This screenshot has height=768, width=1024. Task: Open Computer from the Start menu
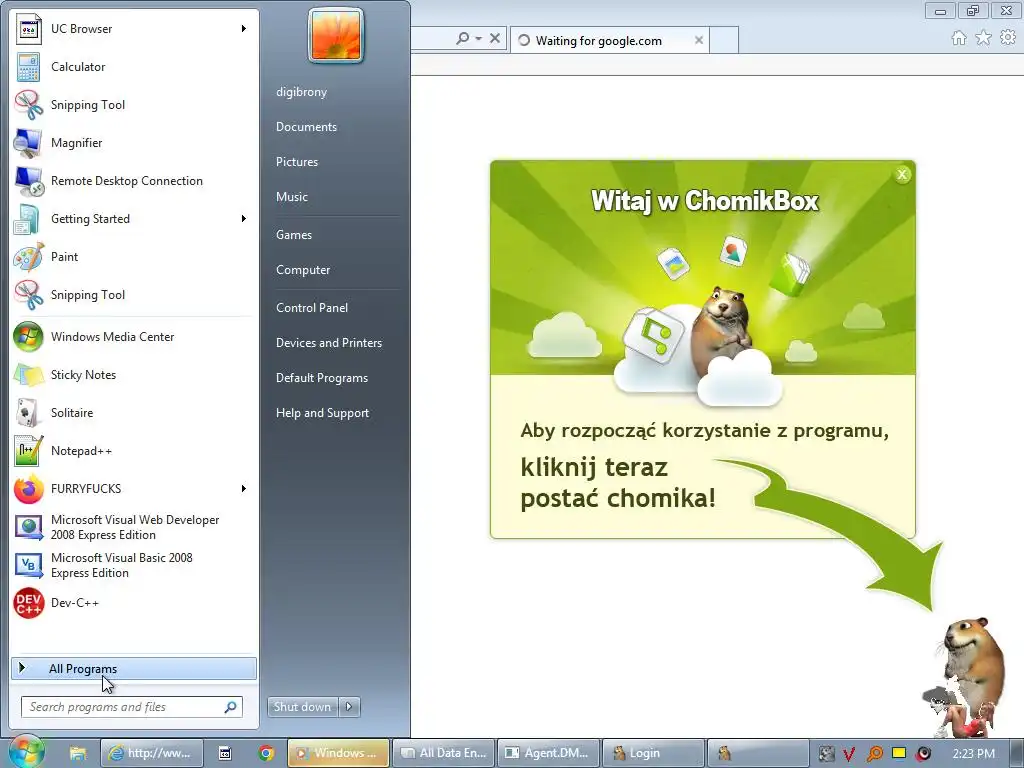click(303, 270)
